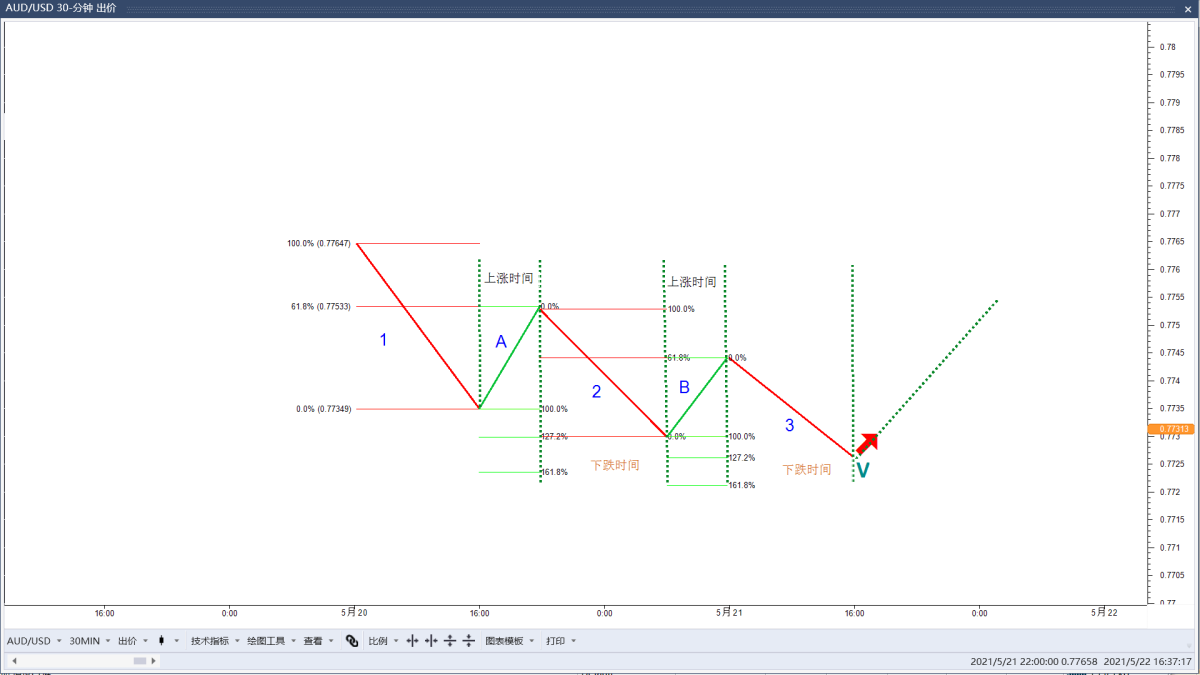
Task: Open the 比例 scale dropdown
Action: 381,640
